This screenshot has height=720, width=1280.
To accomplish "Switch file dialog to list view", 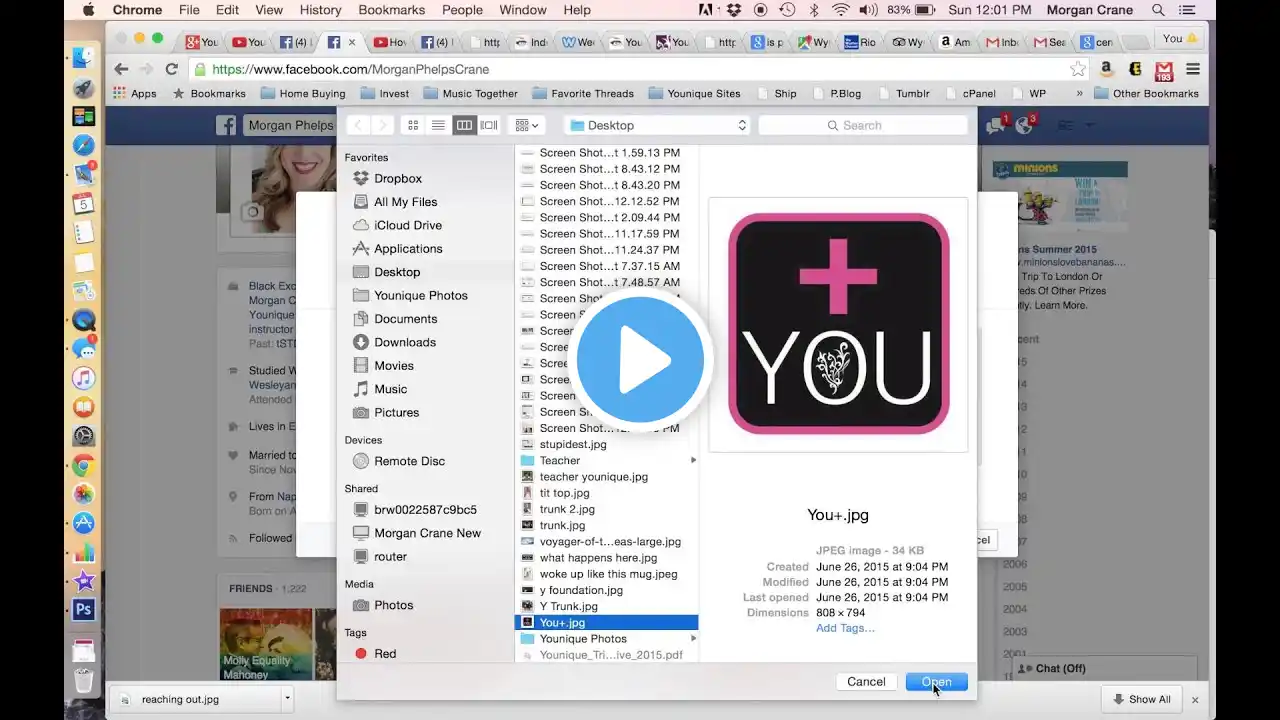I will click(x=438, y=125).
